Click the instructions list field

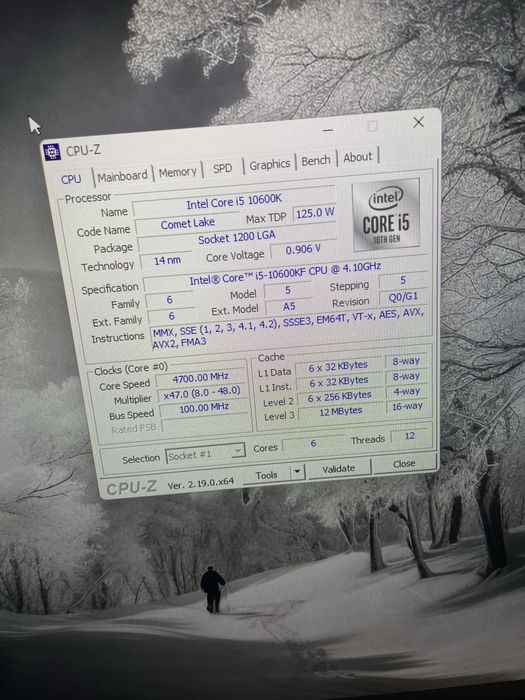pyautogui.click(x=290, y=329)
